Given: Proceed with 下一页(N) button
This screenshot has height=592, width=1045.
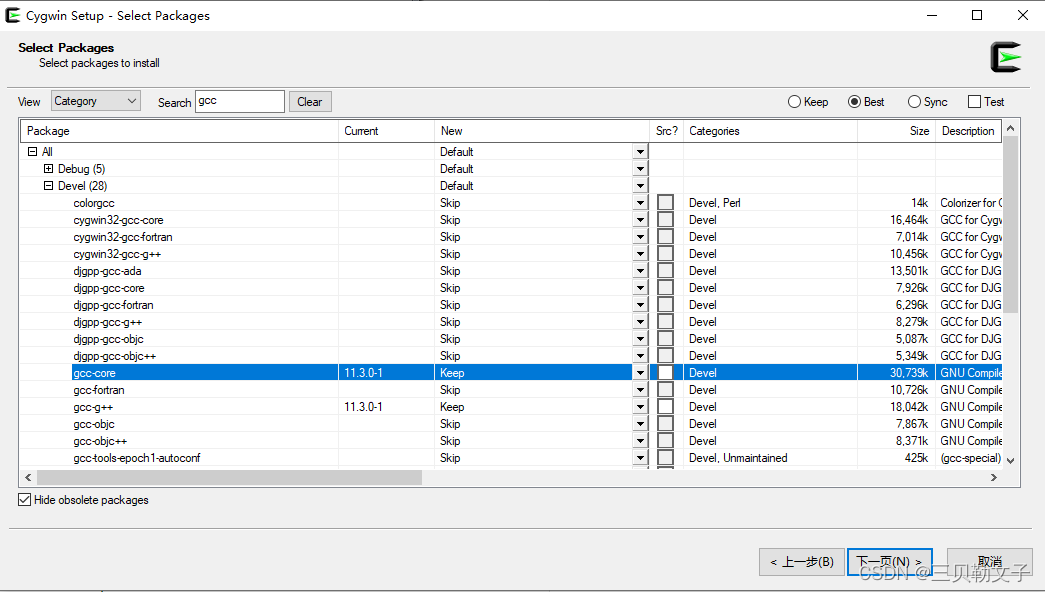Looking at the screenshot, I should [890, 562].
